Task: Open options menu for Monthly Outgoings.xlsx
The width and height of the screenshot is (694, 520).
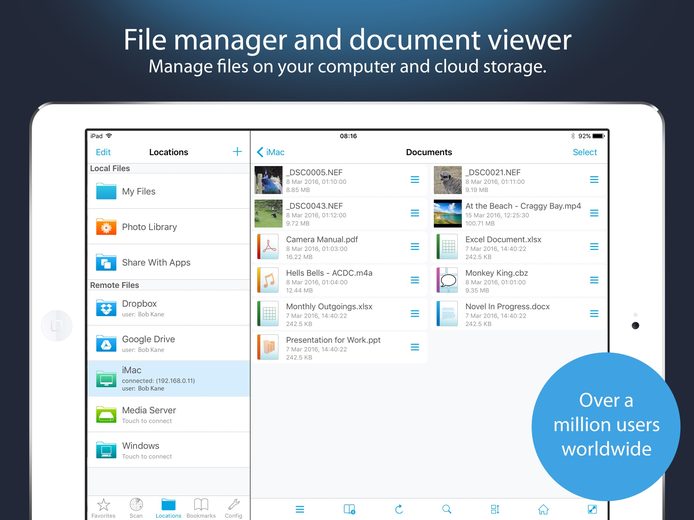Action: (x=415, y=313)
